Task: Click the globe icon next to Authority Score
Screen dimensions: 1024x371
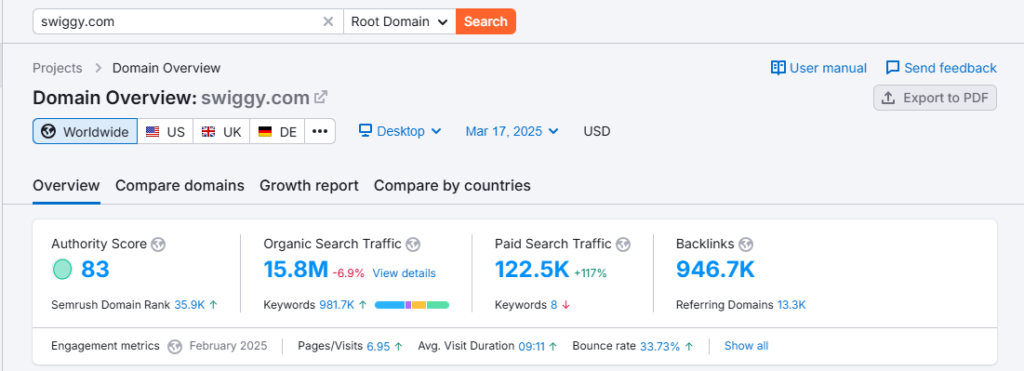Action: (157, 244)
